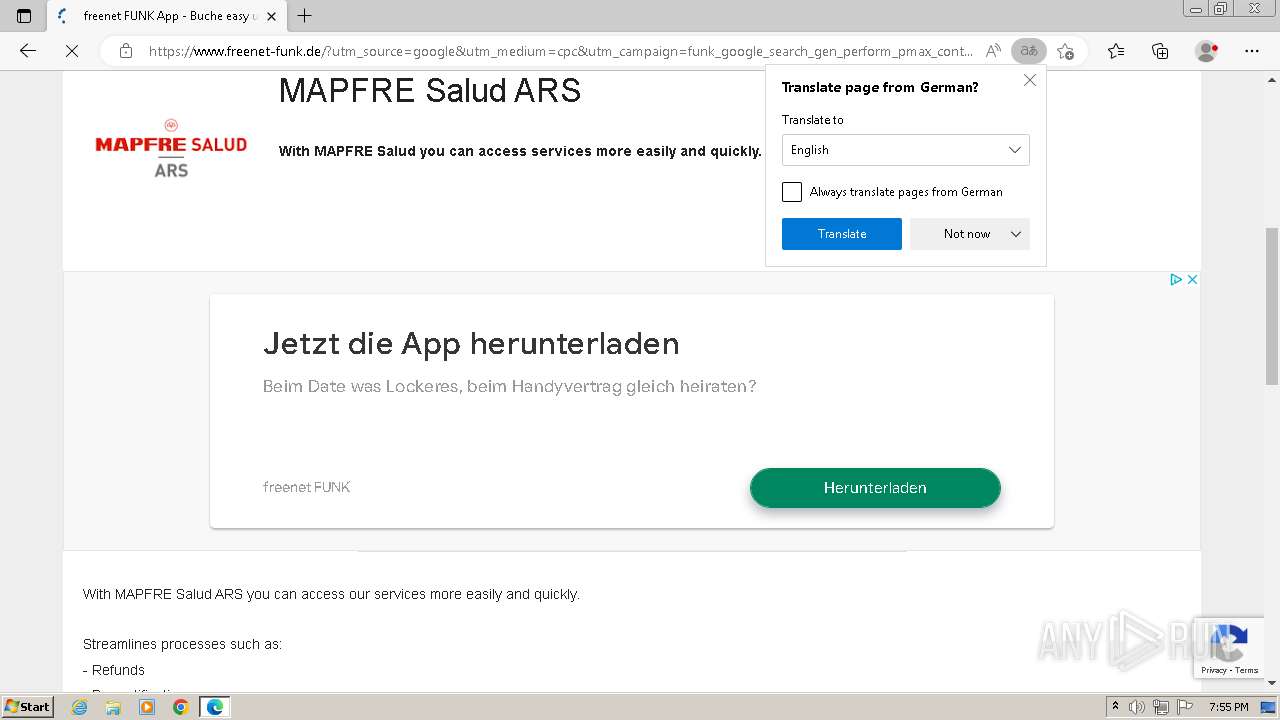The image size is (1280, 720).
Task: Open the user profile icon
Action: tap(1206, 51)
